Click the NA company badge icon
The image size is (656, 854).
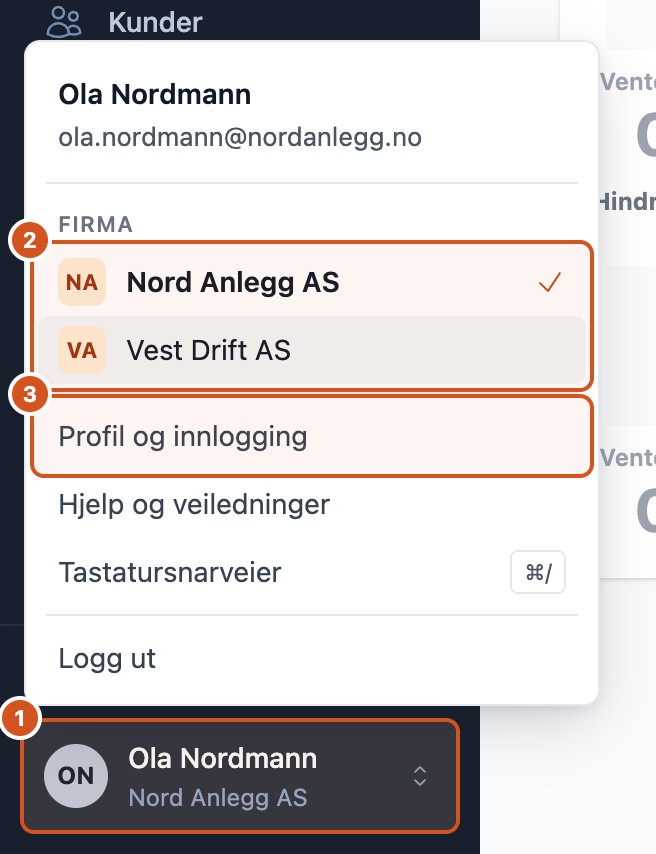tap(82, 282)
